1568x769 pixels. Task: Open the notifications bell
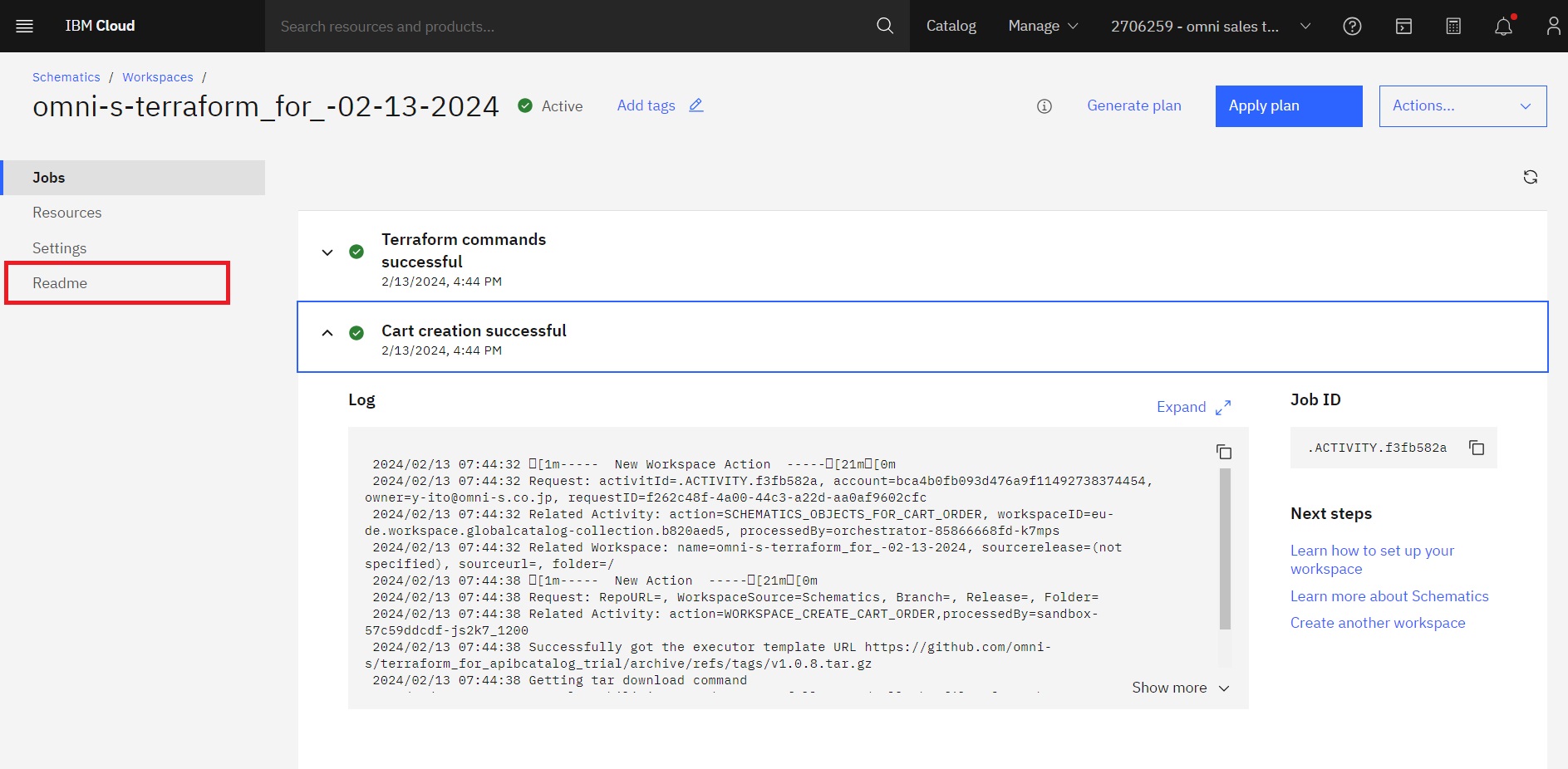1504,26
